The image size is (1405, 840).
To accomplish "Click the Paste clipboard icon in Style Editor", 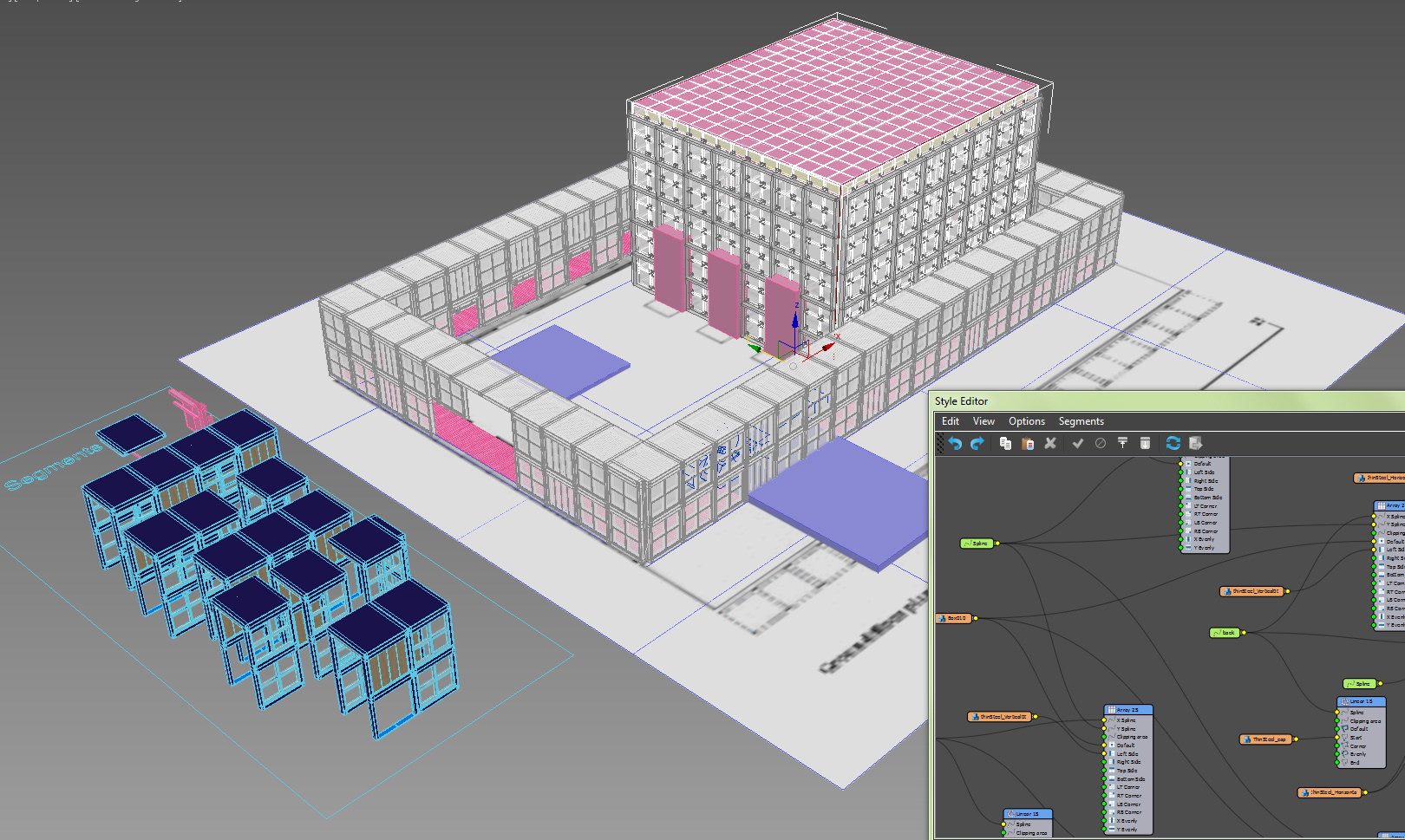I will click(1028, 443).
